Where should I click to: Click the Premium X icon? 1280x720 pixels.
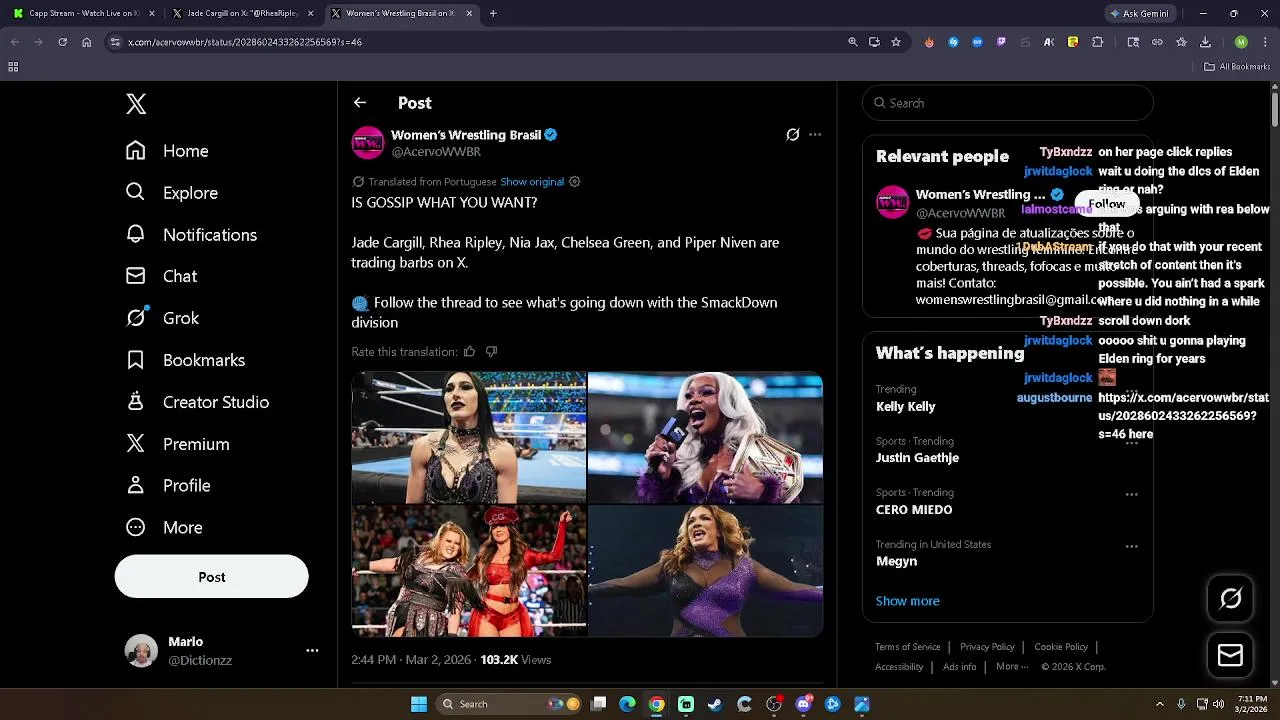tap(136, 444)
